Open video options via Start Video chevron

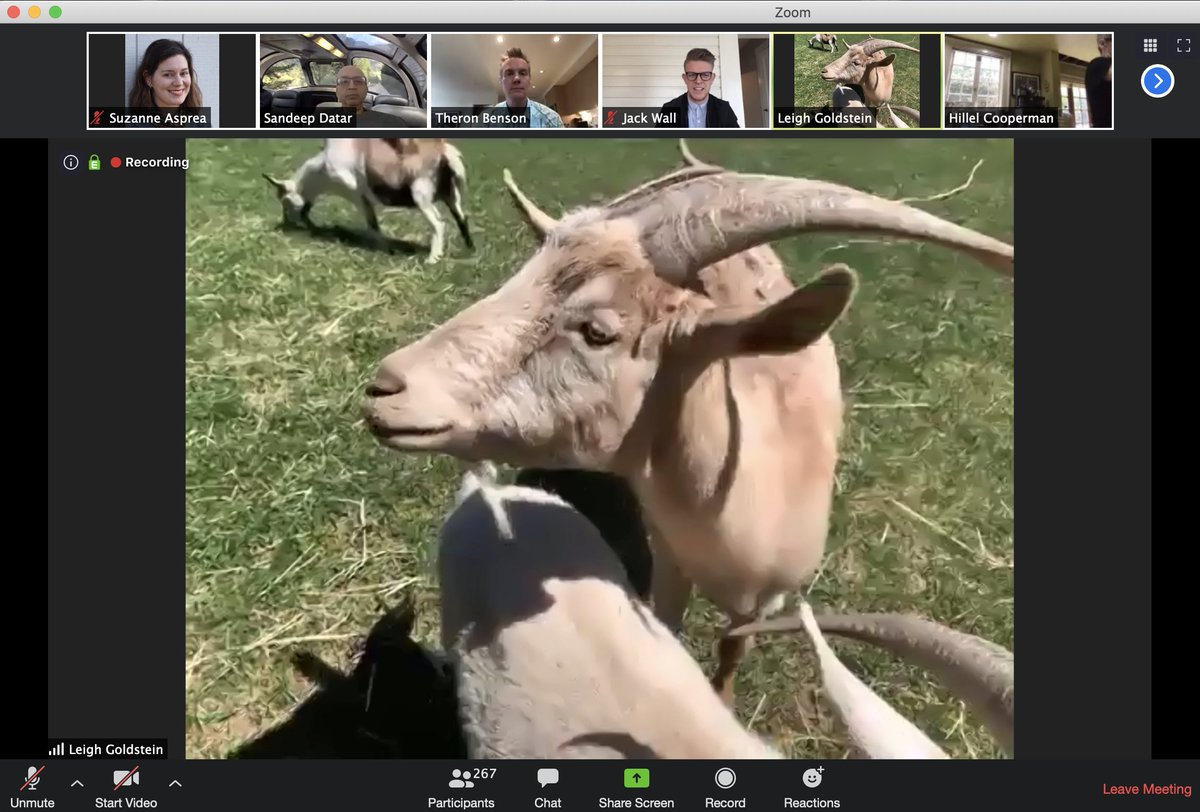pos(174,783)
